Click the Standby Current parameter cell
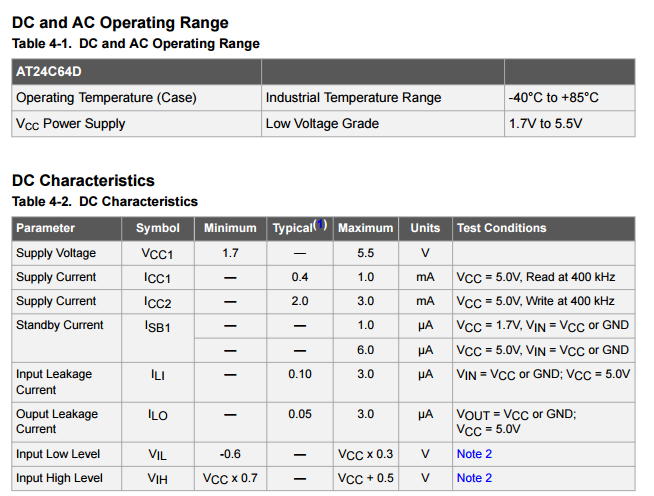This screenshot has width=654, height=496. tap(60, 325)
